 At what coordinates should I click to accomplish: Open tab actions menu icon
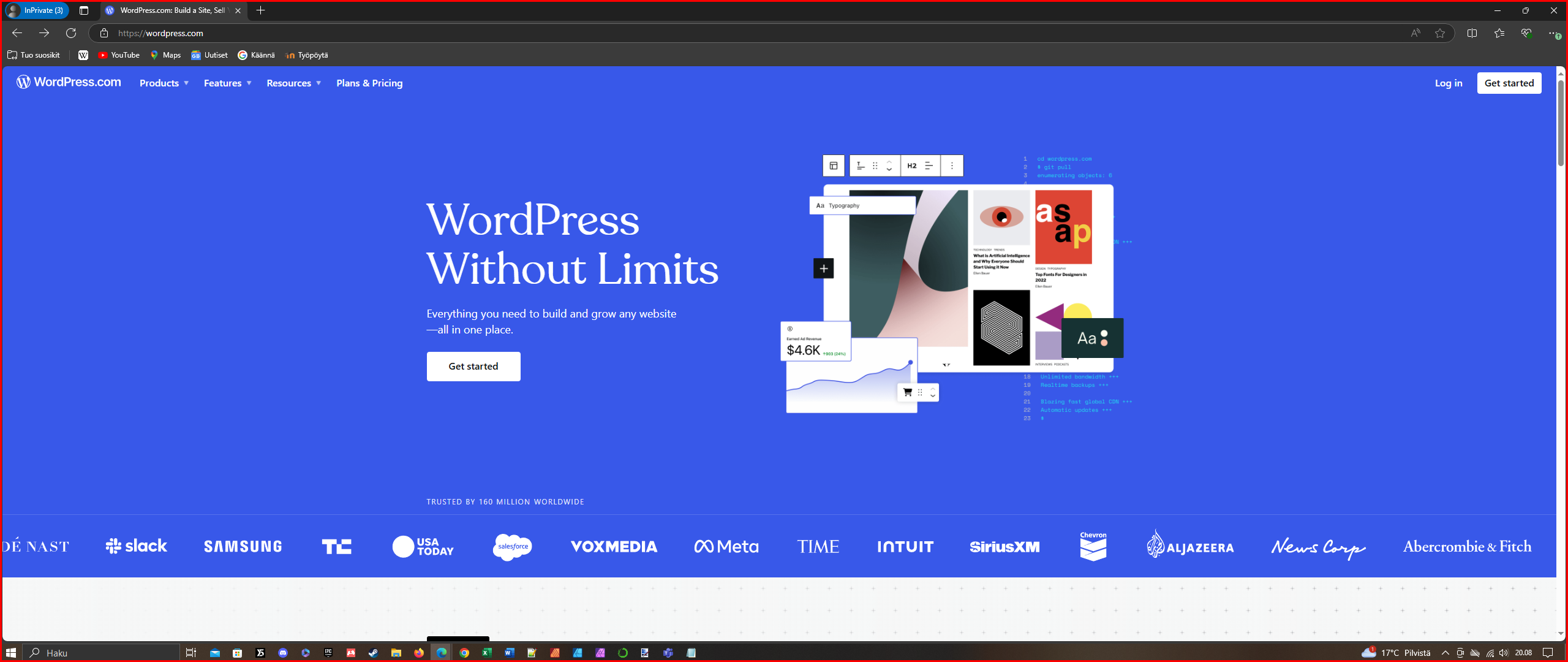coord(84,10)
